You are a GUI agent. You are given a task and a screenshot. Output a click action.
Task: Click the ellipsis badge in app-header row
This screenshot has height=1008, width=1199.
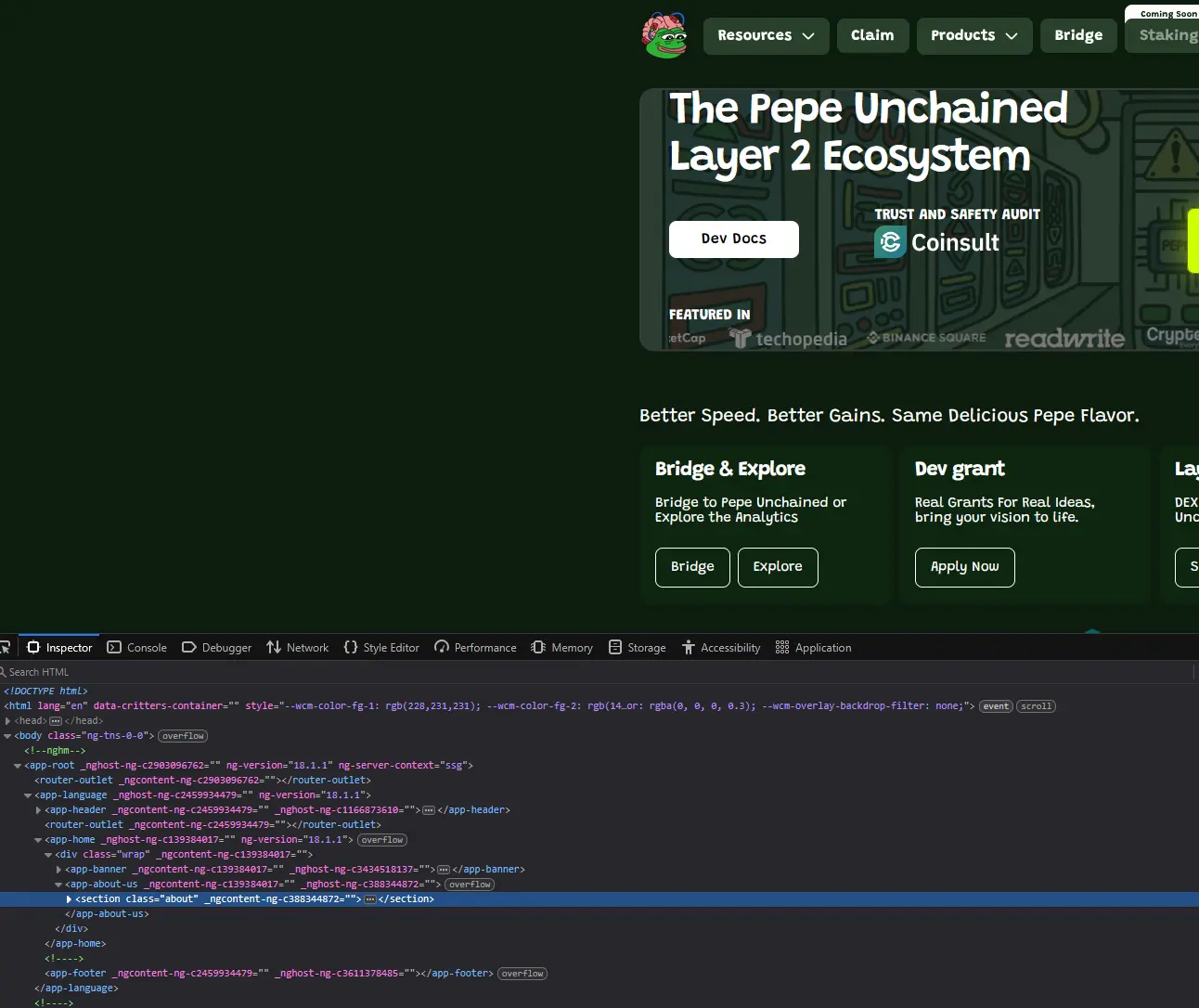click(429, 810)
